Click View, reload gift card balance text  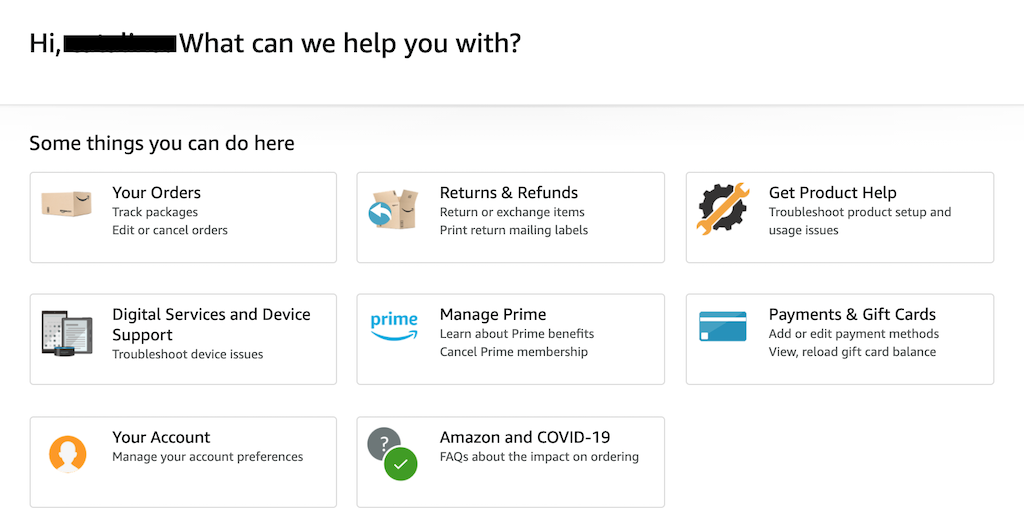852,352
